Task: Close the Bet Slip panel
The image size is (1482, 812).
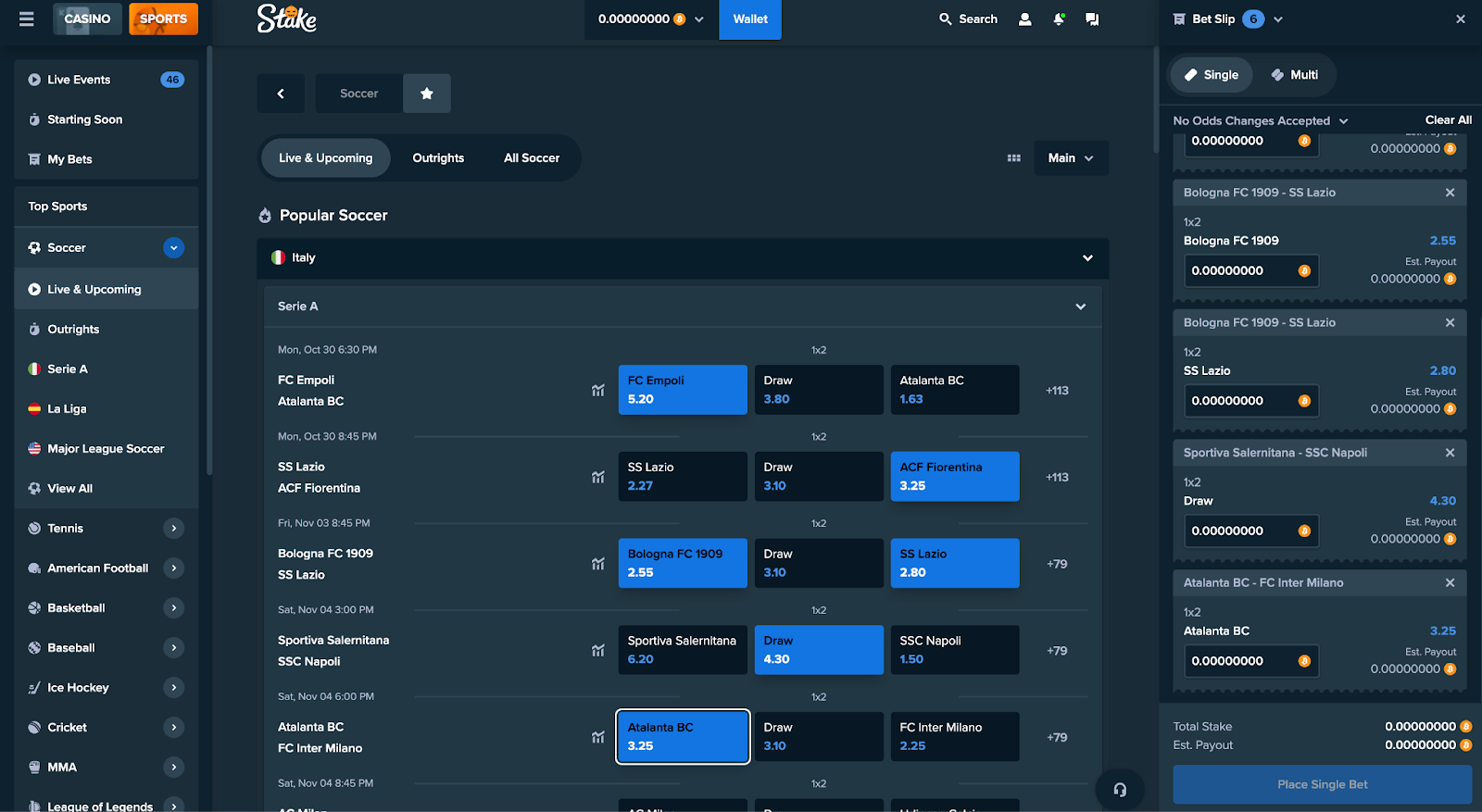Action: coord(1461,19)
